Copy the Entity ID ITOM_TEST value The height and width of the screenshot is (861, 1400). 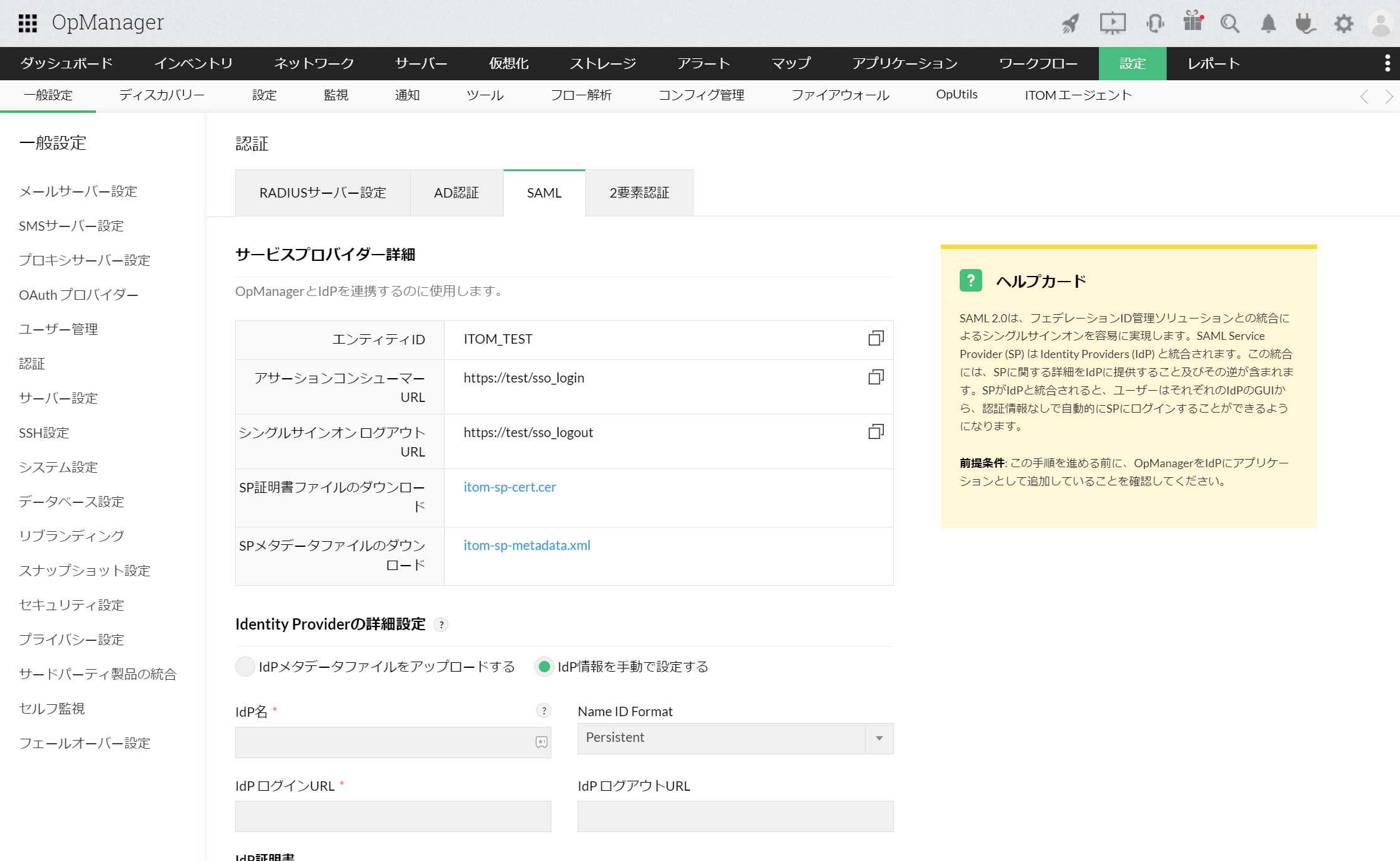click(x=876, y=339)
